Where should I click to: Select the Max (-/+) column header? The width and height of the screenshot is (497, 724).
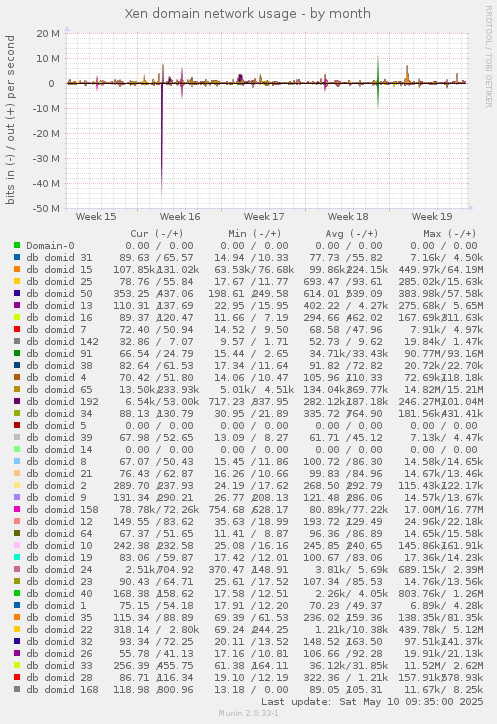point(449,234)
